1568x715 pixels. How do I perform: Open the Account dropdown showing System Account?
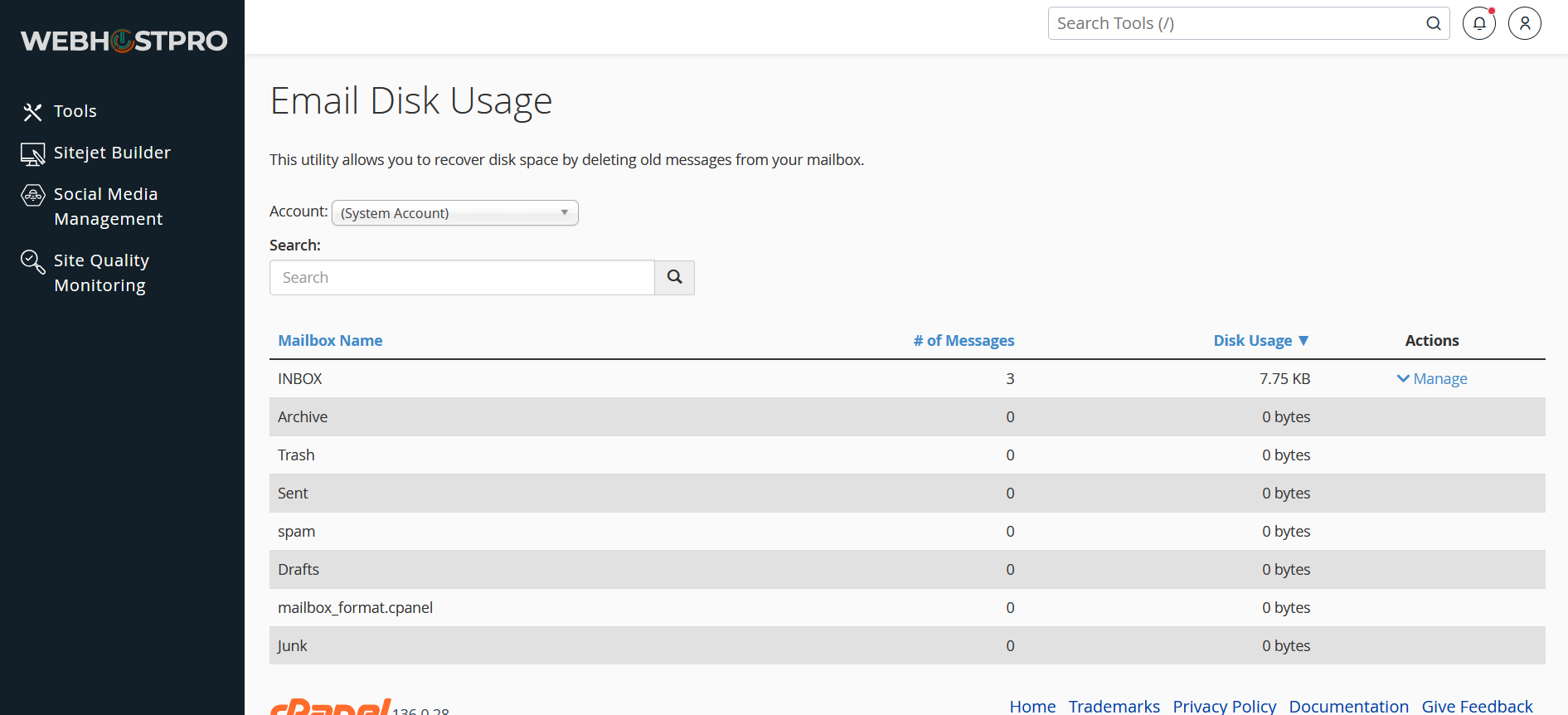pyautogui.click(x=455, y=213)
